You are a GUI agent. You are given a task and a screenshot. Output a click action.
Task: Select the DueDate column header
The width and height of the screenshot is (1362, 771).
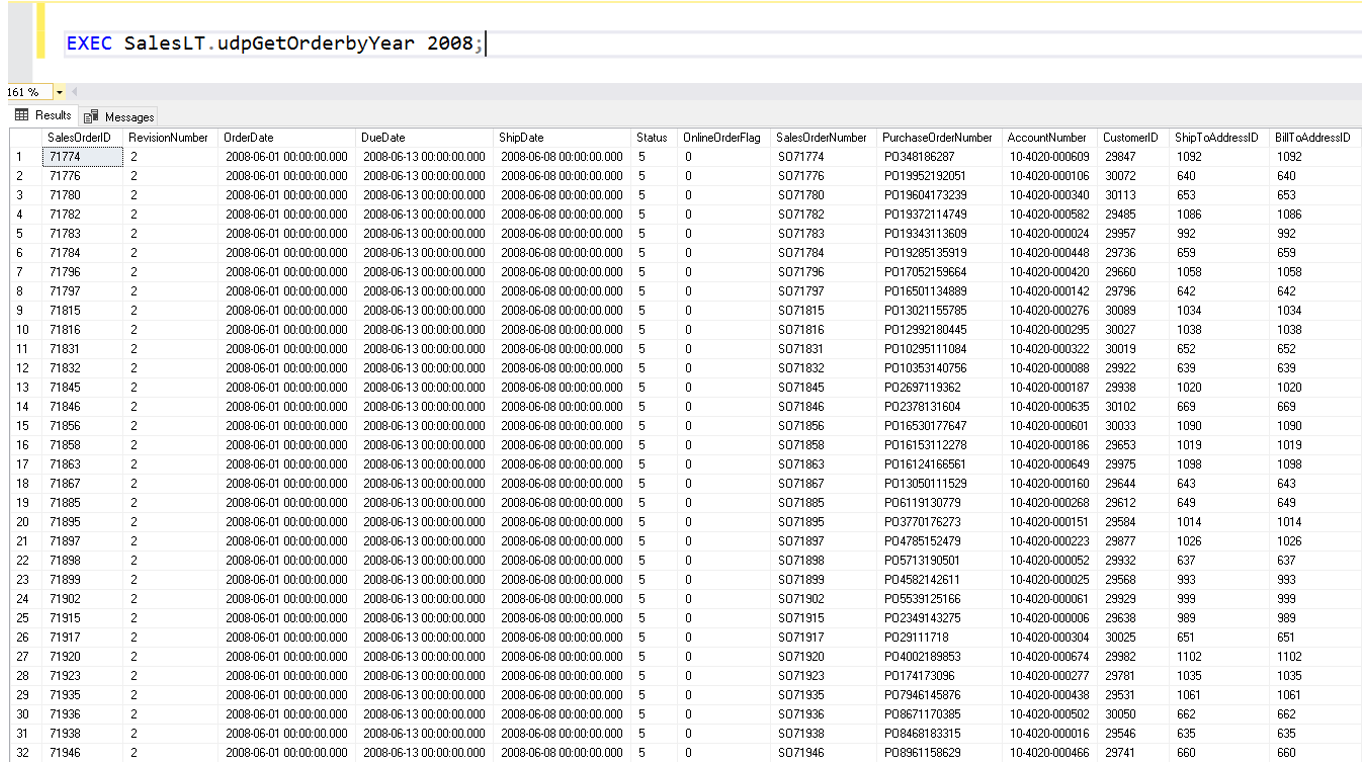383,138
